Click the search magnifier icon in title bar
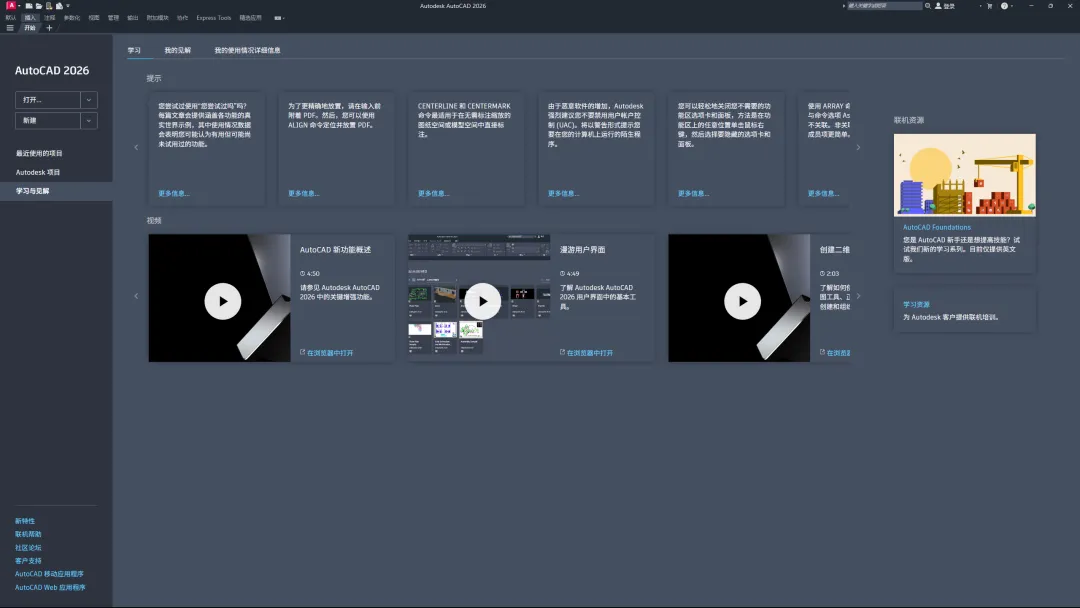The width and height of the screenshot is (1080, 608). tap(928, 6)
